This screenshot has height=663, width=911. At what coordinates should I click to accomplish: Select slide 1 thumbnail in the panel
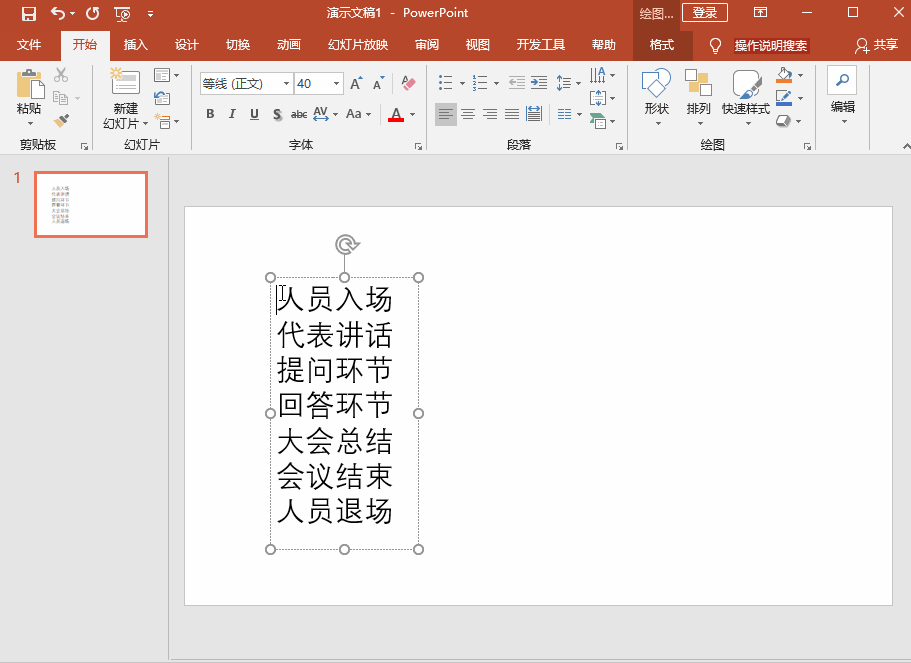tap(91, 204)
